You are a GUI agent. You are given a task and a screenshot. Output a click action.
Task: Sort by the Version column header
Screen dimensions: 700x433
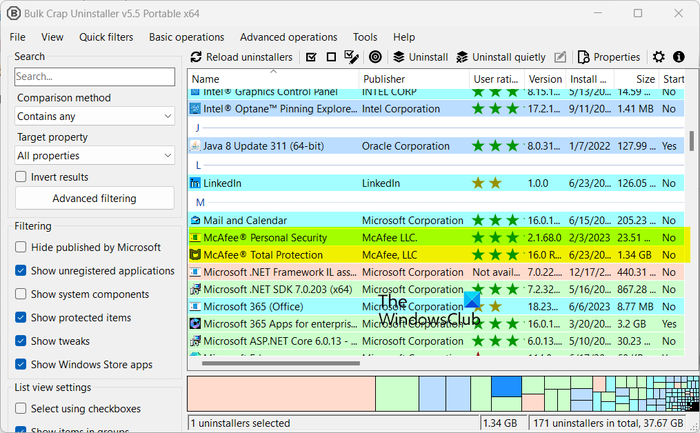tap(545, 79)
